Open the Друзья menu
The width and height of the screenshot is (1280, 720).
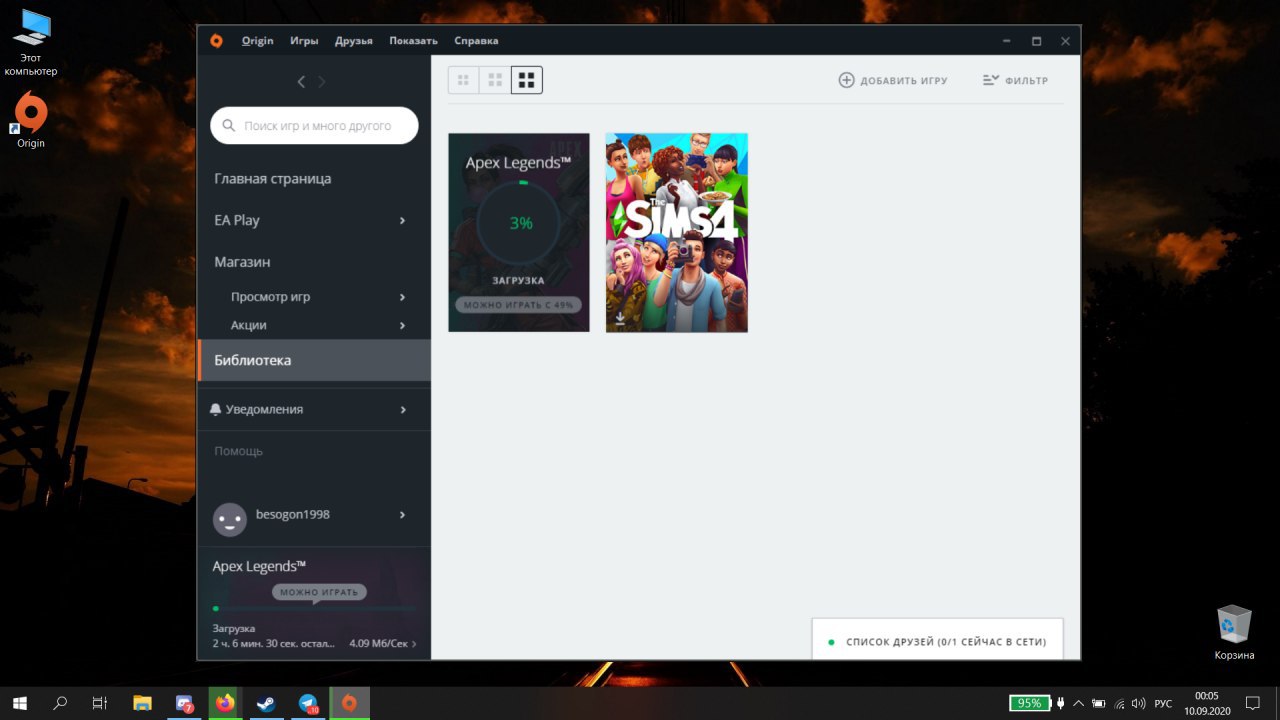354,41
